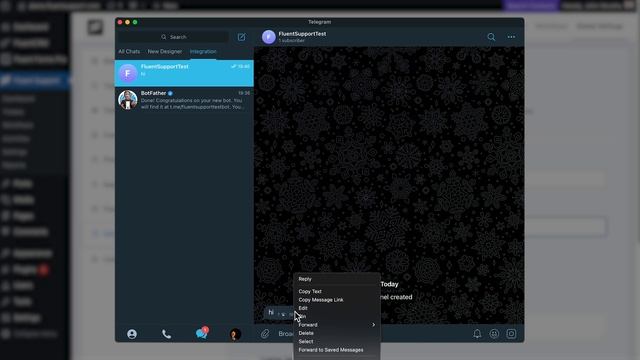This screenshot has width=640, height=360.
Task: Click the FluentSupportTest channel avatar in header
Action: tap(269, 37)
